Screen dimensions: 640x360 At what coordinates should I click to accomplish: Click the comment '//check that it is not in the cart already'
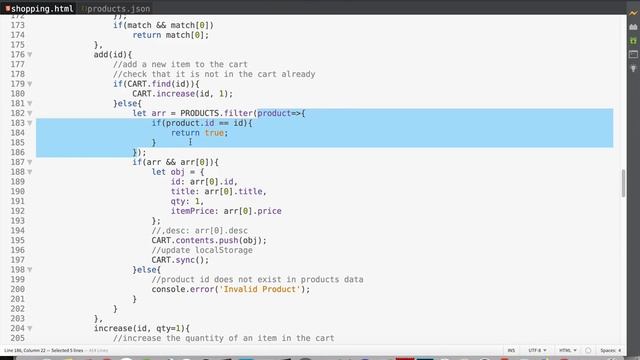[214, 74]
